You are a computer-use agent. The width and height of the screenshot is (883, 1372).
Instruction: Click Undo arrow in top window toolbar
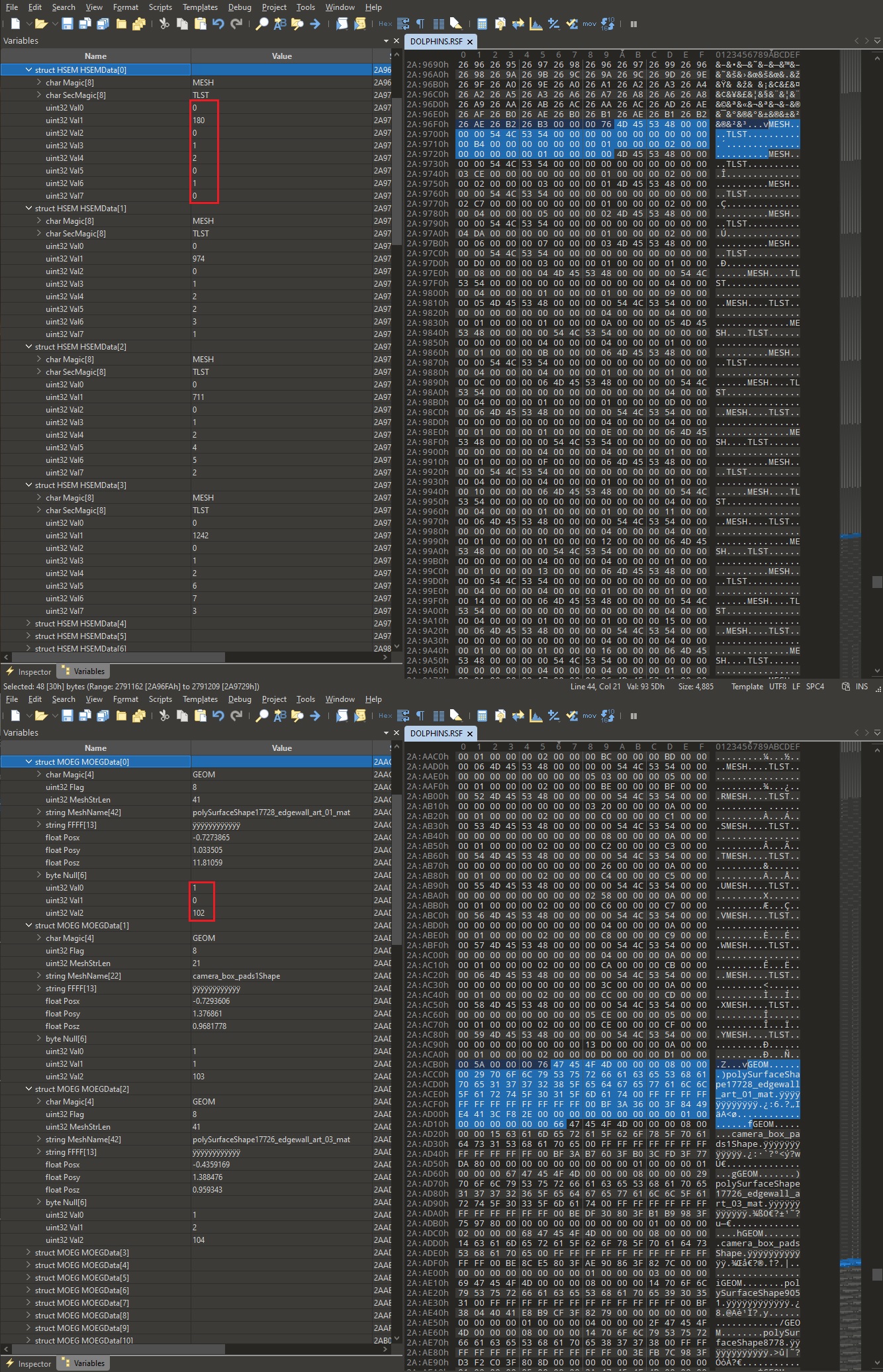click(218, 24)
